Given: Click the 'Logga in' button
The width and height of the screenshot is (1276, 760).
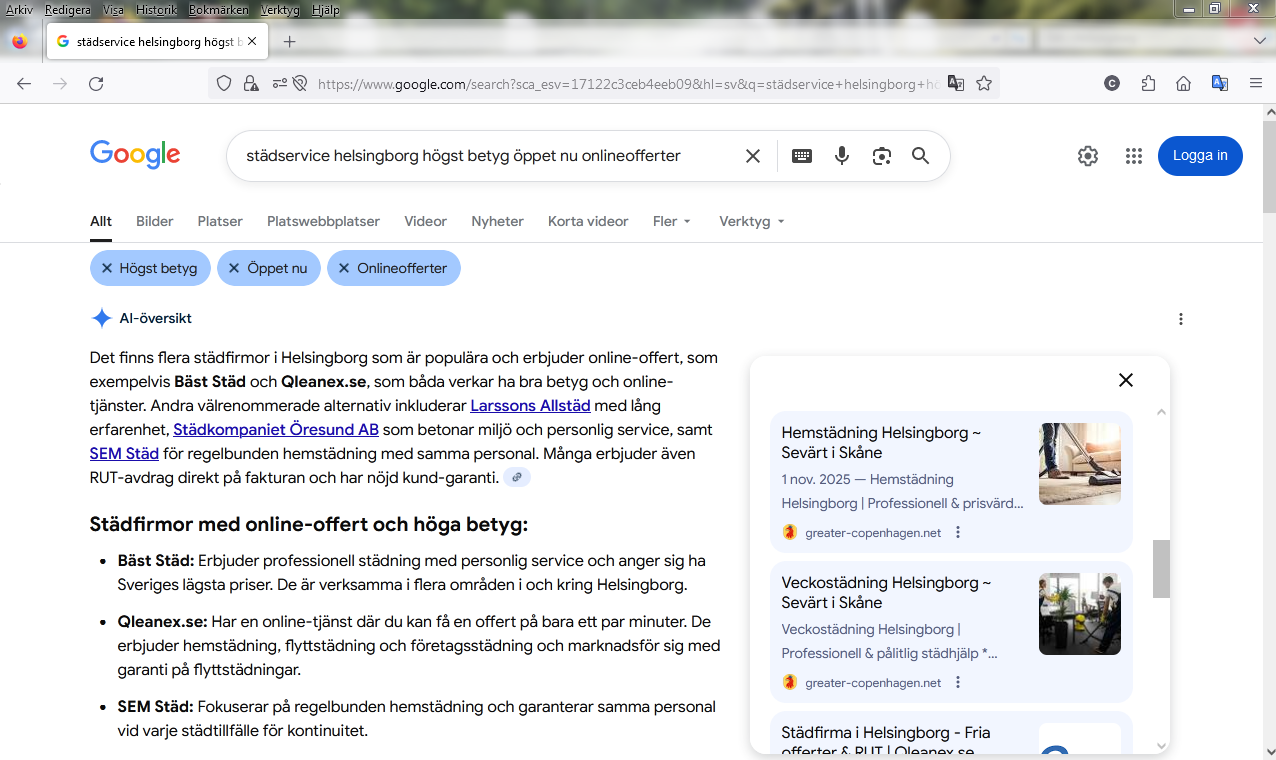Looking at the screenshot, I should 1200,156.
